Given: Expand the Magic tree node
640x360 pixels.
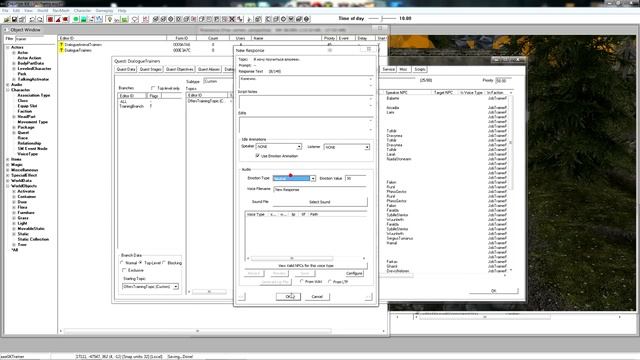Looking at the screenshot, I should tap(8, 164).
